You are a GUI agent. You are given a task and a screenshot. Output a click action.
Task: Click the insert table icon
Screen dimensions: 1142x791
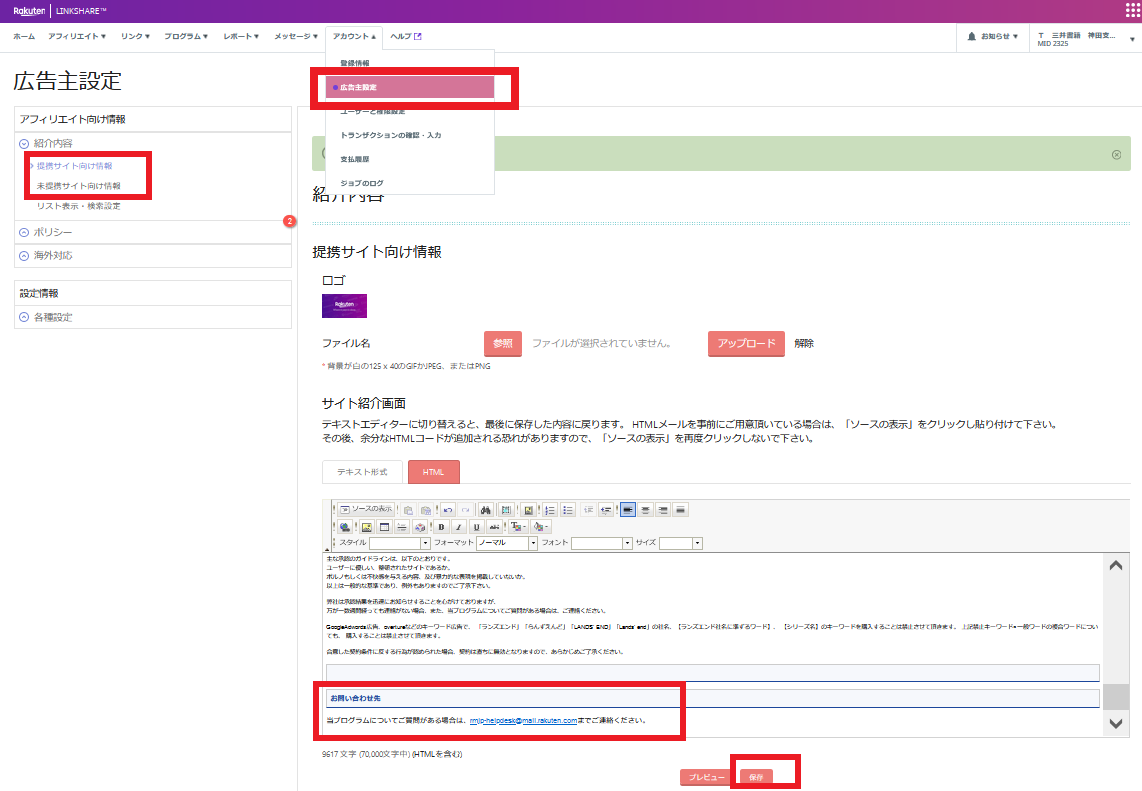384,527
